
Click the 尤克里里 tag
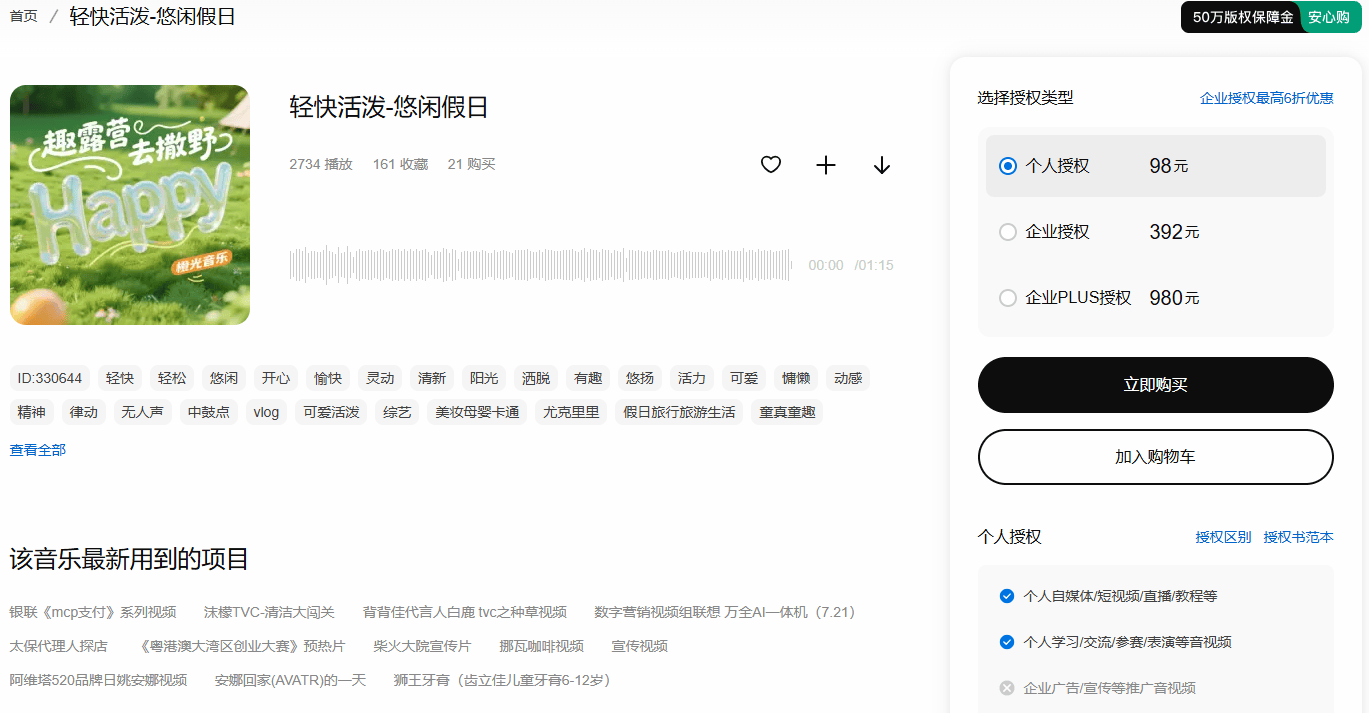click(x=571, y=412)
